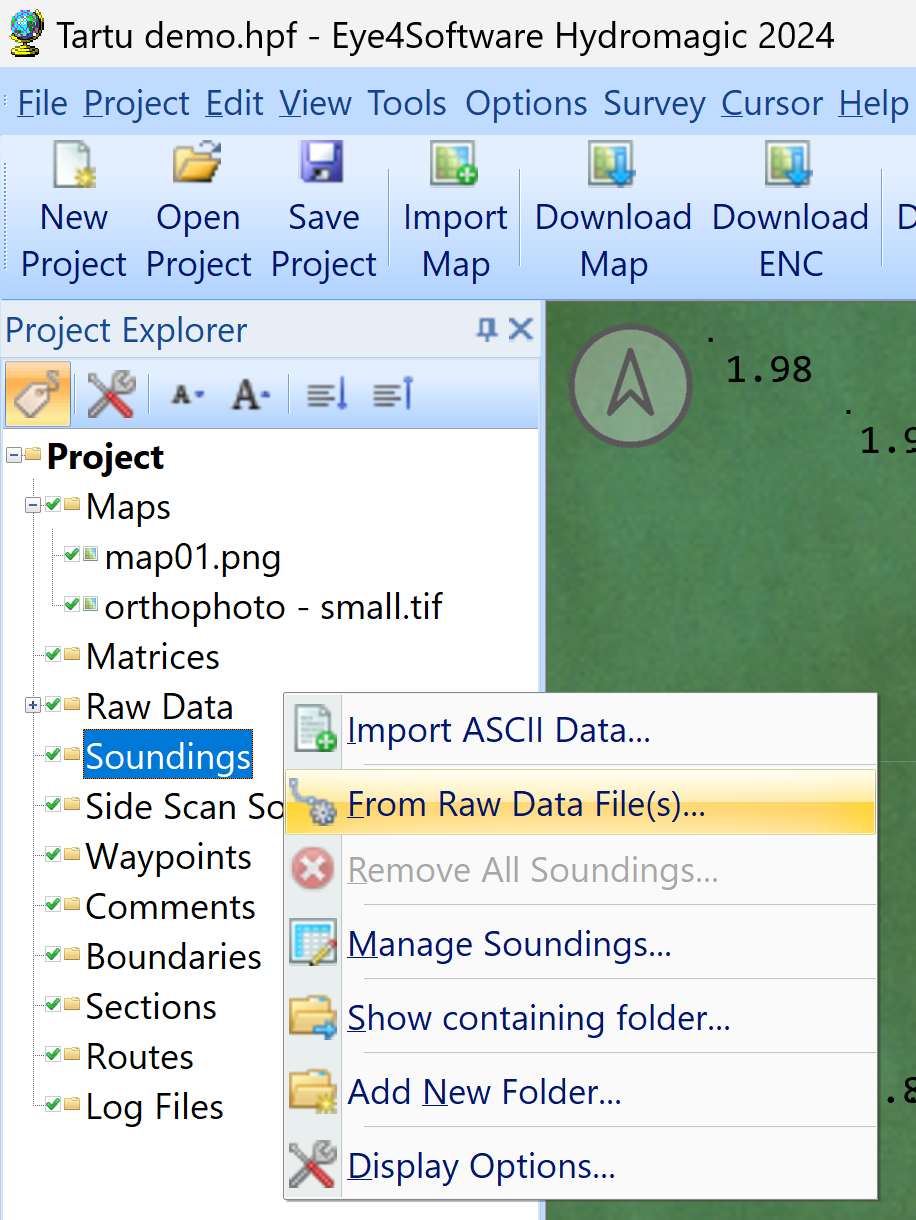Image resolution: width=916 pixels, height=1220 pixels.
Task: Click the Show containing folder icon
Action: click(314, 1017)
